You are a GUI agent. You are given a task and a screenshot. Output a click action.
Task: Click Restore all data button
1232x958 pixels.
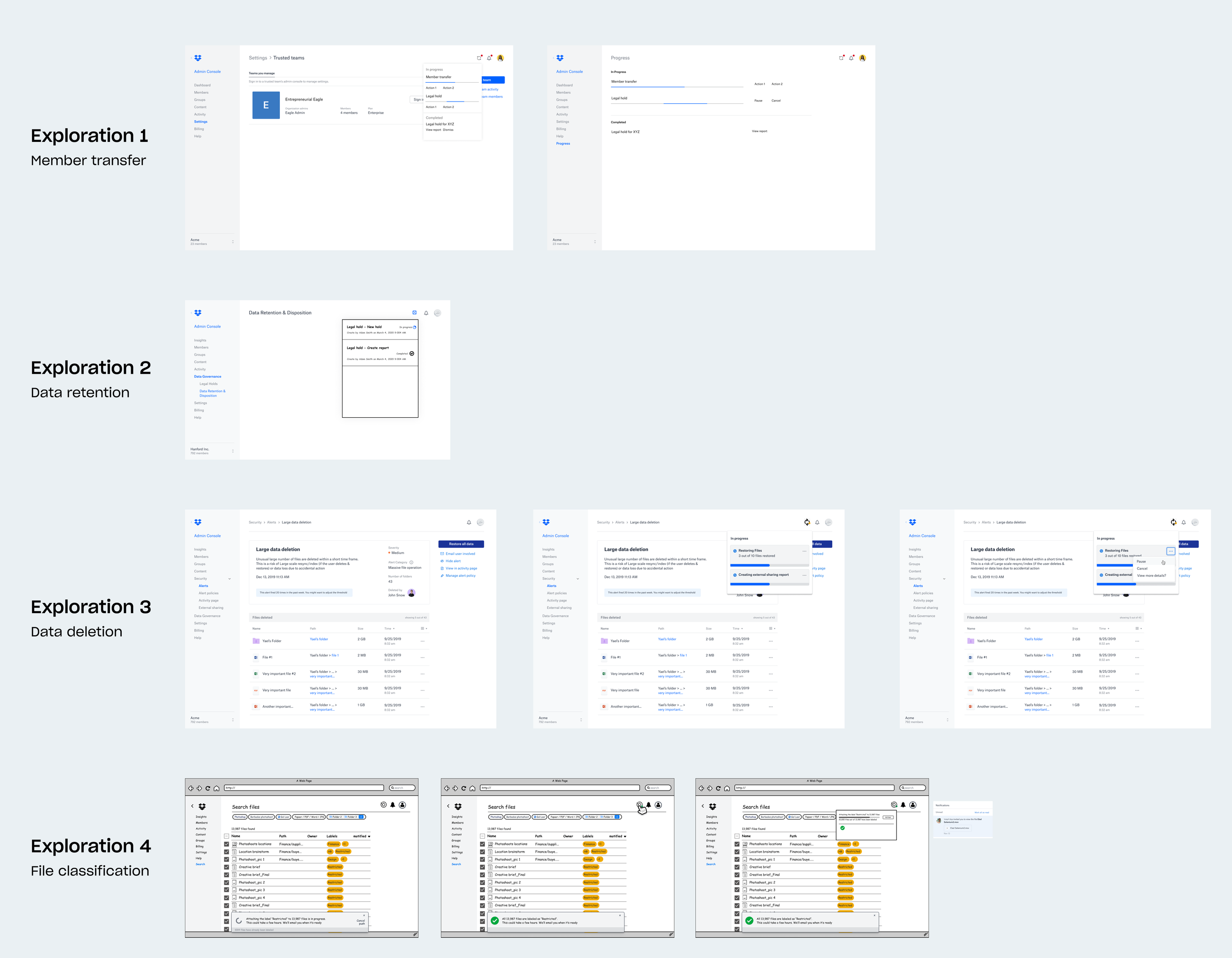[x=461, y=544]
